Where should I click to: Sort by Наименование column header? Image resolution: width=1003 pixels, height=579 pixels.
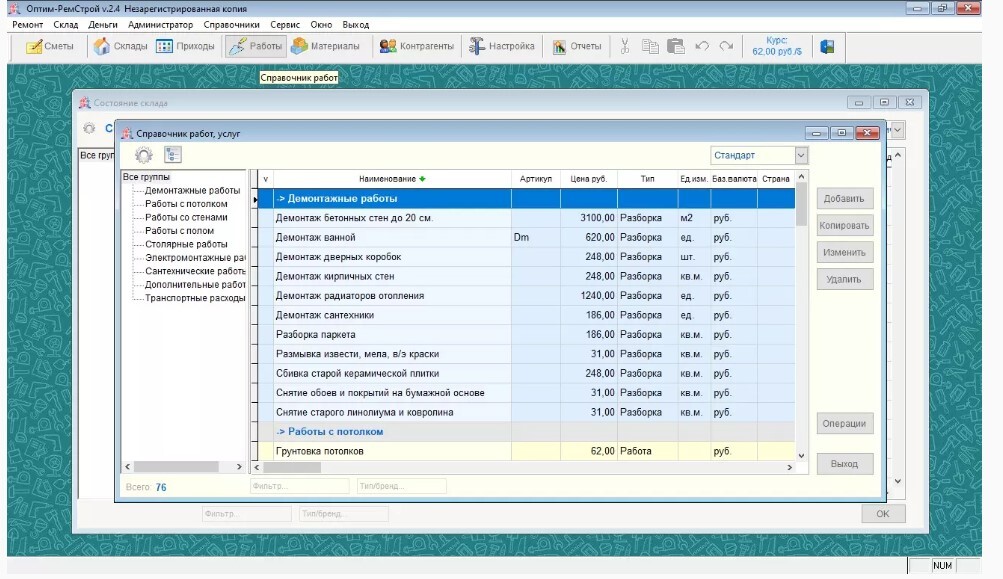click(386, 179)
